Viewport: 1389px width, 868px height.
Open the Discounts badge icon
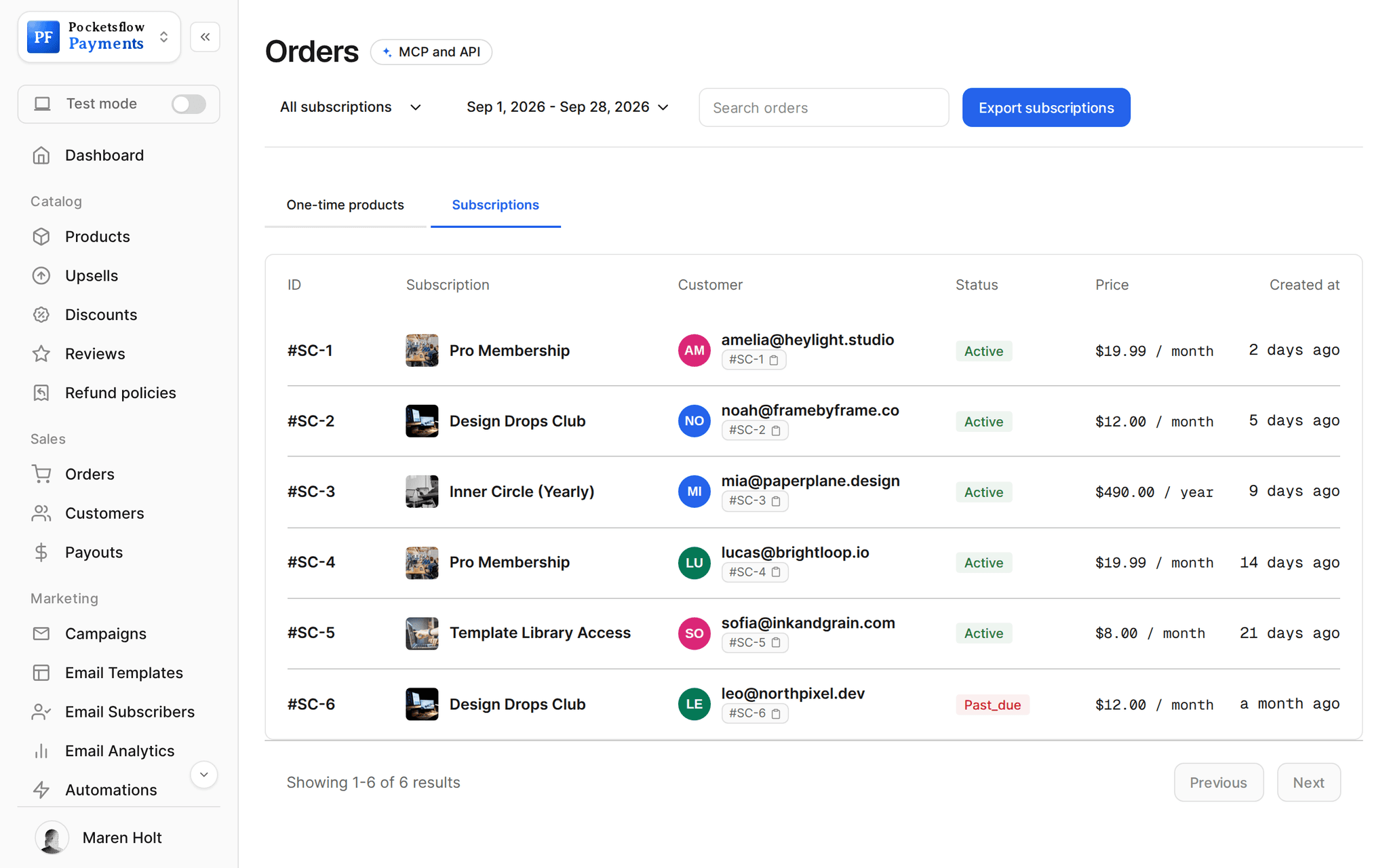coord(41,315)
